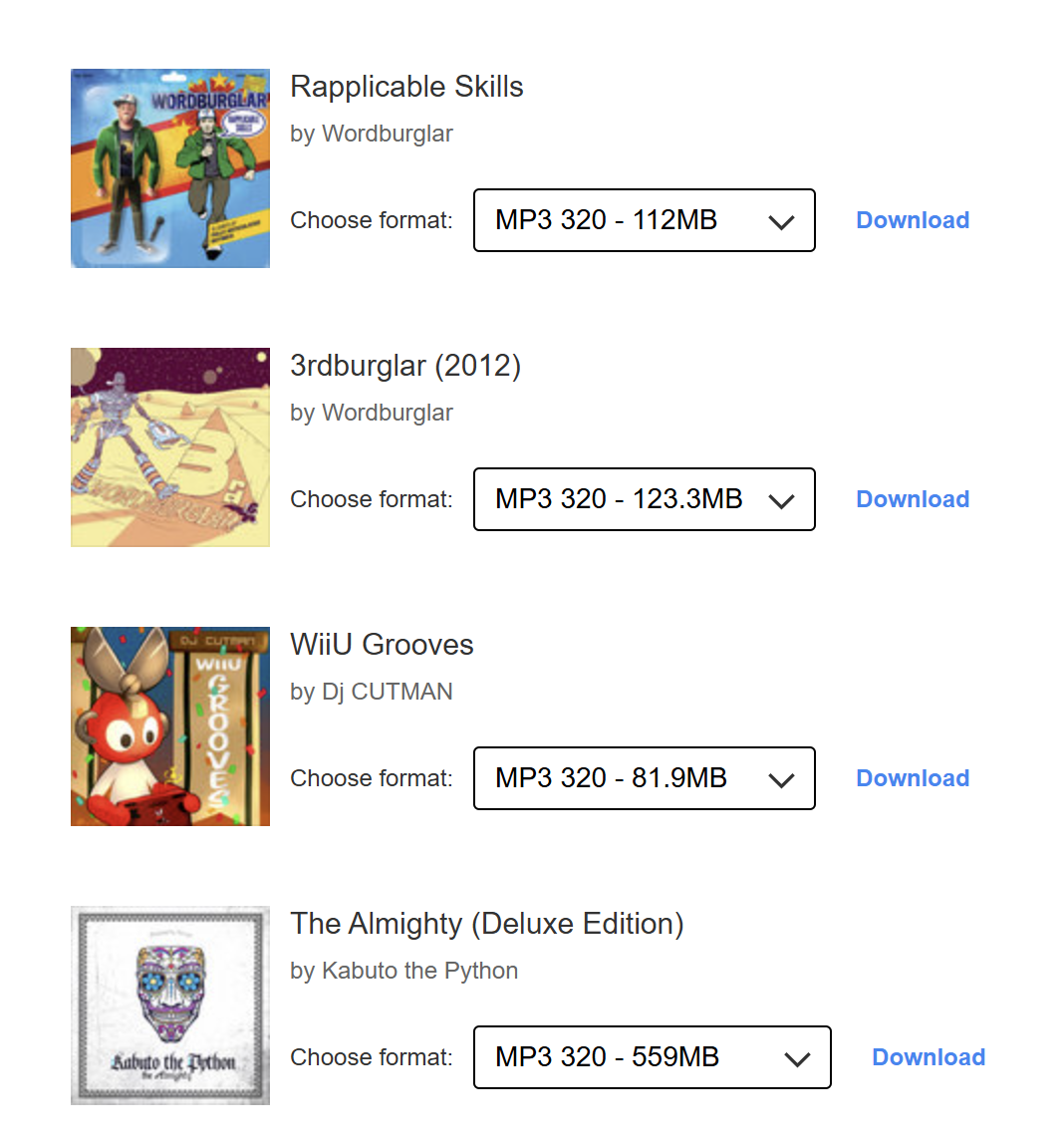Expand the MP3 320 - 123.3MB format dropdown
Image resolution: width=1064 pixels, height=1148 pixels.
click(644, 499)
